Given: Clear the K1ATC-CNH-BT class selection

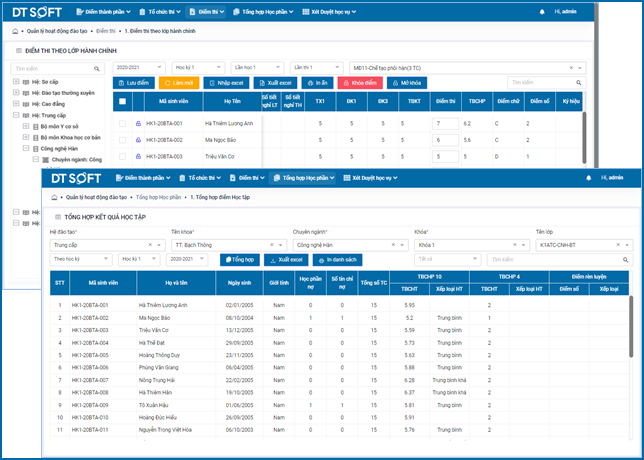Looking at the screenshot, I should (x=618, y=245).
